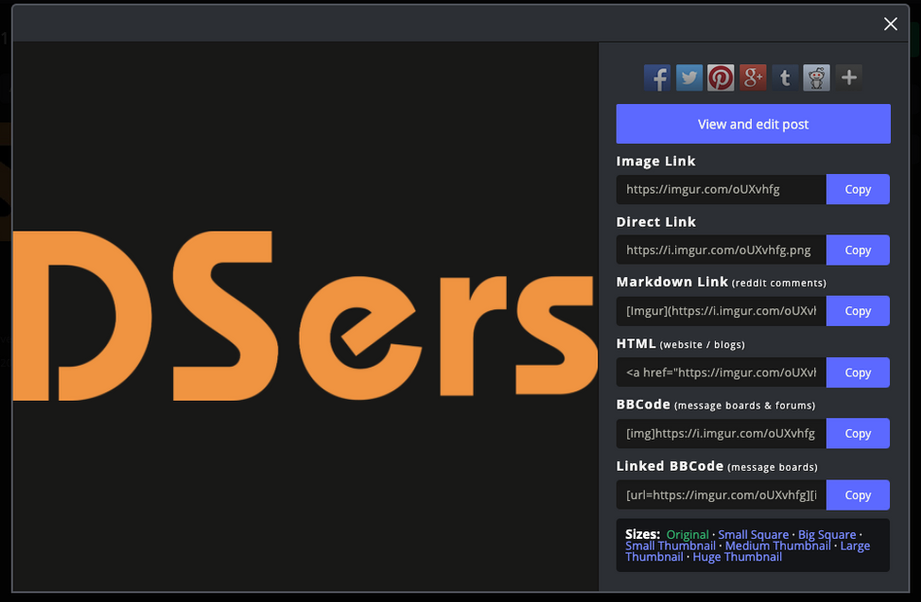
Task: Open Huge Thumbnail size link
Action: [x=737, y=557]
